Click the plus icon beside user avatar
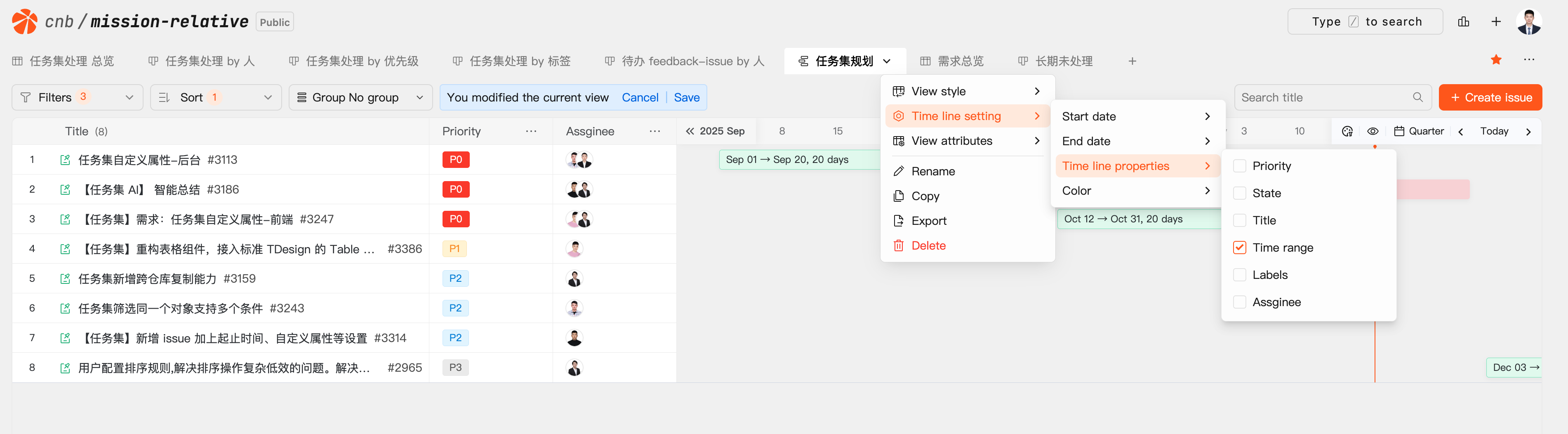This screenshot has height=434, width=1568. pos(1495,22)
